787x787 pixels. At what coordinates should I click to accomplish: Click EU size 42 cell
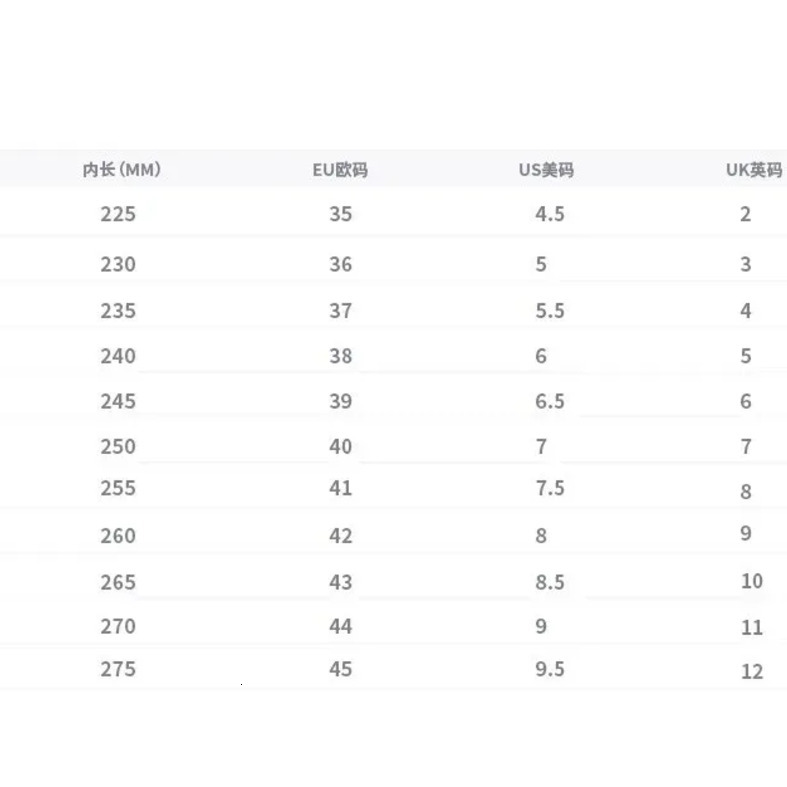pyautogui.click(x=341, y=536)
